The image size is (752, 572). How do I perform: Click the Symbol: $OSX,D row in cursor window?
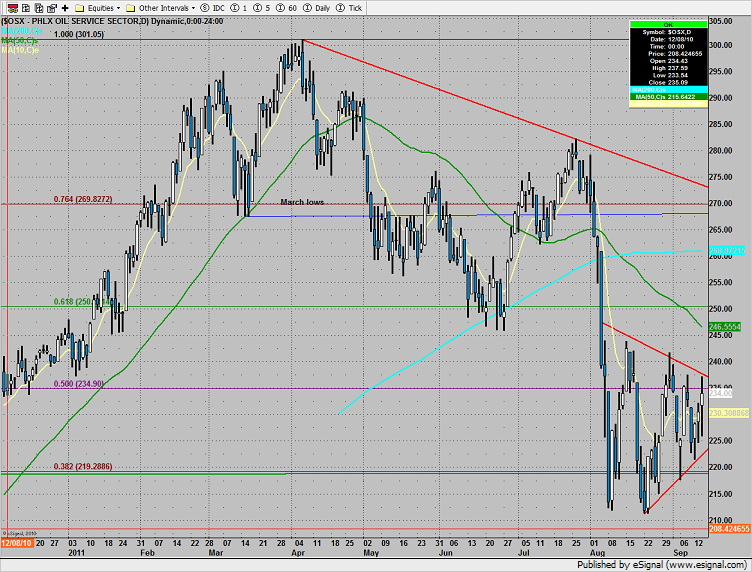[x=668, y=32]
